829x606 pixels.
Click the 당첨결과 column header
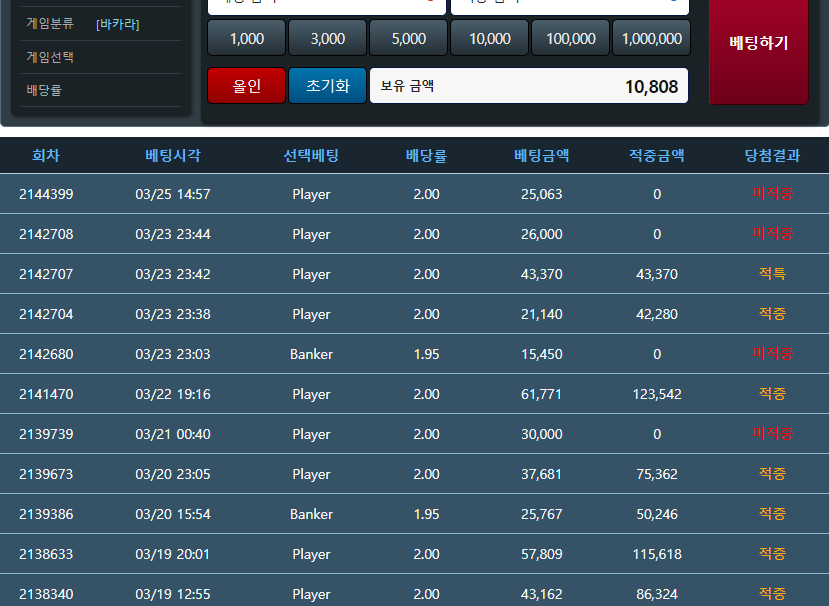coord(772,155)
